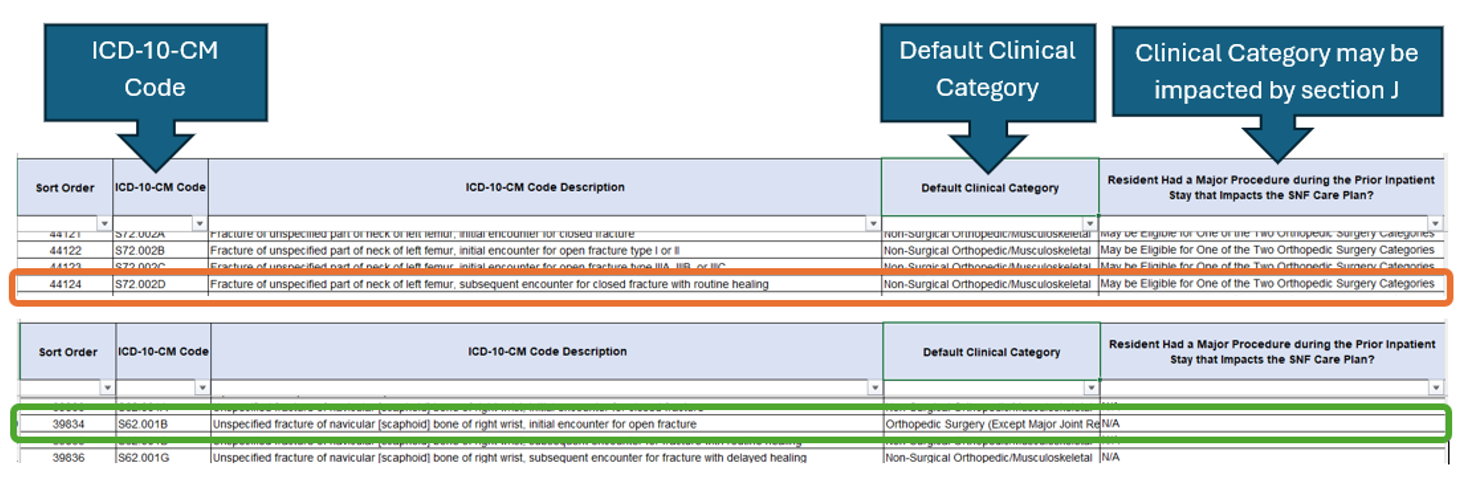Click the blue 'ICD-10-CM Code' callout box
Image resolution: width=1468 pixels, height=488 pixels.
point(155,70)
